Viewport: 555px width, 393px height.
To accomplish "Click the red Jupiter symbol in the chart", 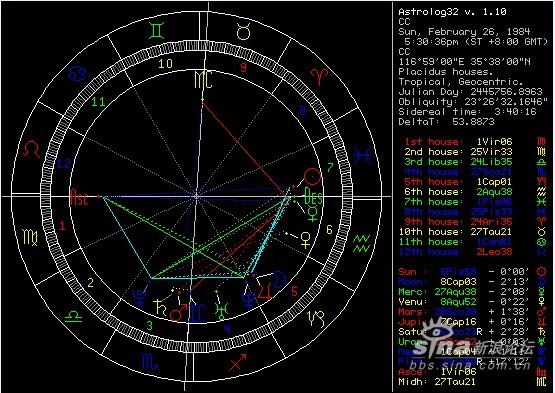I will (265, 290).
